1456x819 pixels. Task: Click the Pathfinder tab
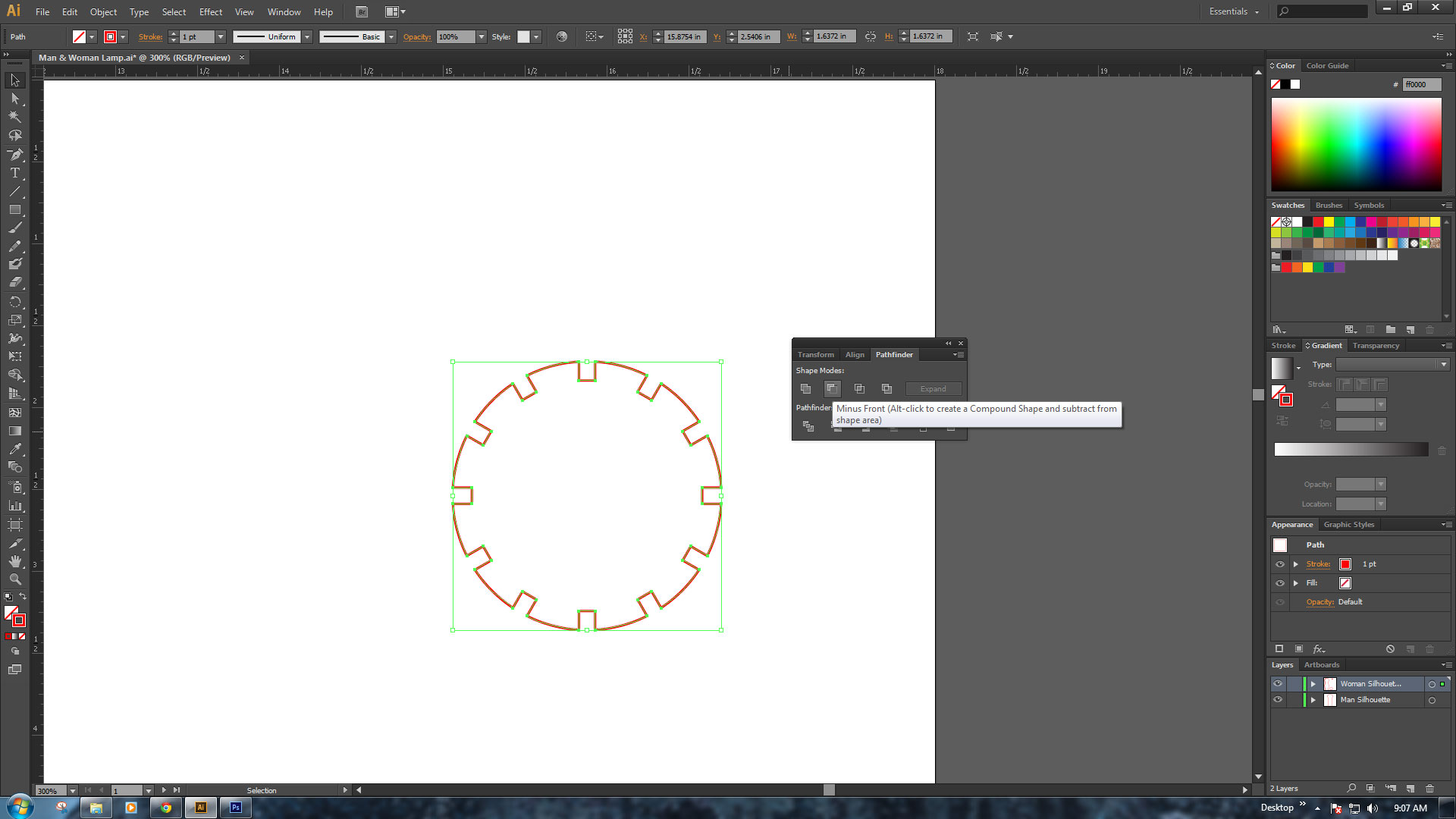(894, 354)
